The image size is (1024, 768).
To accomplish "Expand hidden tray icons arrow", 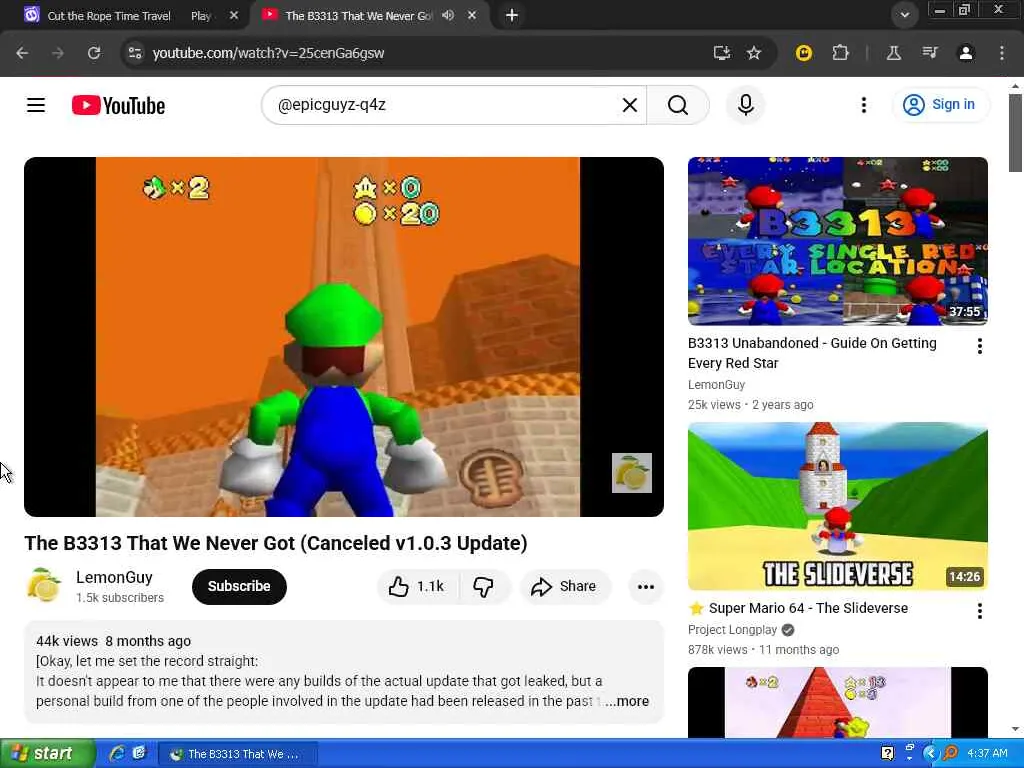I will pyautogui.click(x=930, y=754).
